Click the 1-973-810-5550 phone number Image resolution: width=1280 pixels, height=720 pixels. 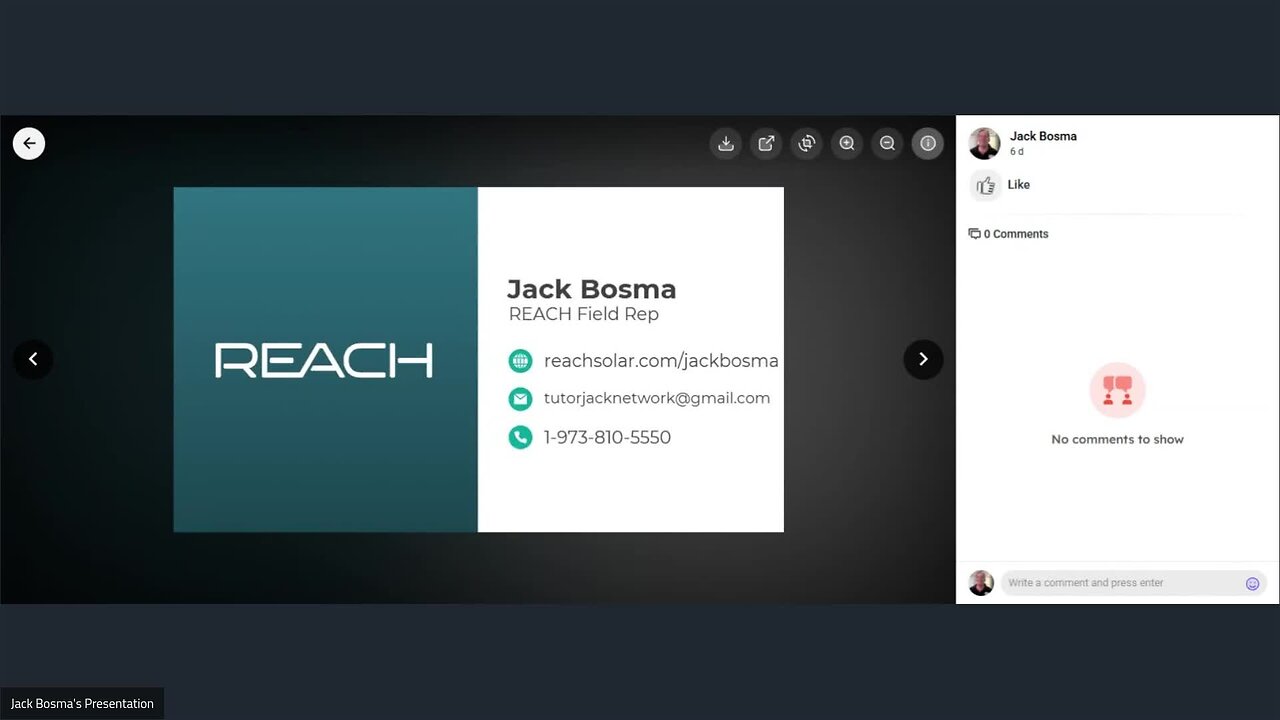pyautogui.click(x=607, y=437)
